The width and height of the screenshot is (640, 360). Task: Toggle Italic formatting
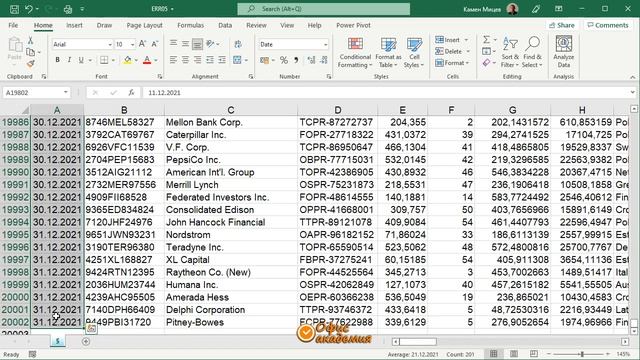pyautogui.click(x=69, y=60)
